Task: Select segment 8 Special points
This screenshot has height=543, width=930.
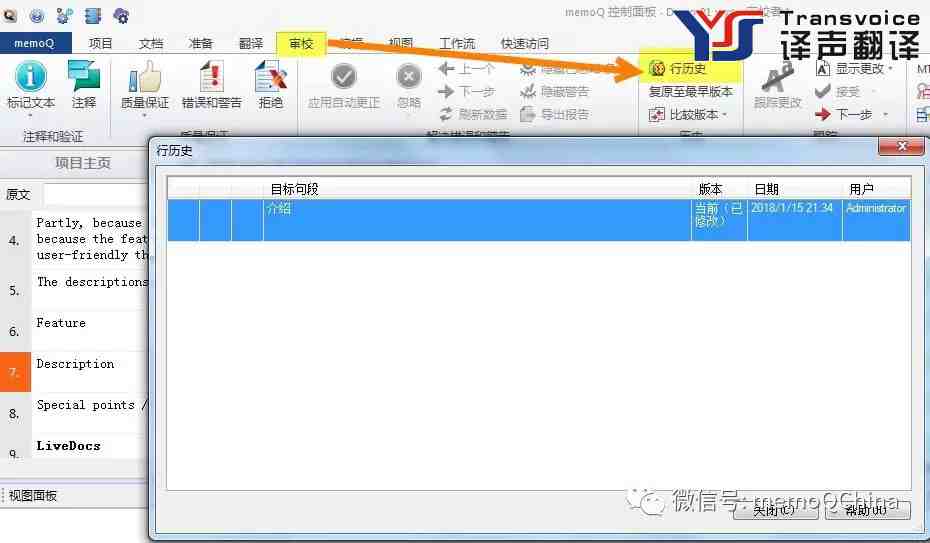Action: [x=91, y=412]
